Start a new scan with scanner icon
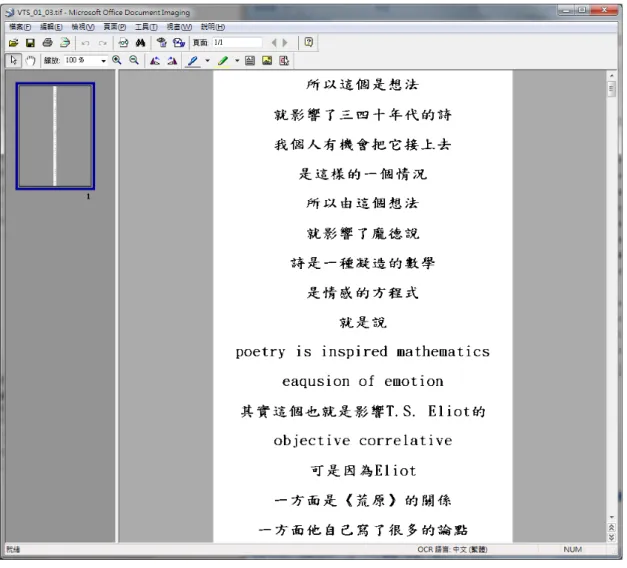 (x=65, y=43)
